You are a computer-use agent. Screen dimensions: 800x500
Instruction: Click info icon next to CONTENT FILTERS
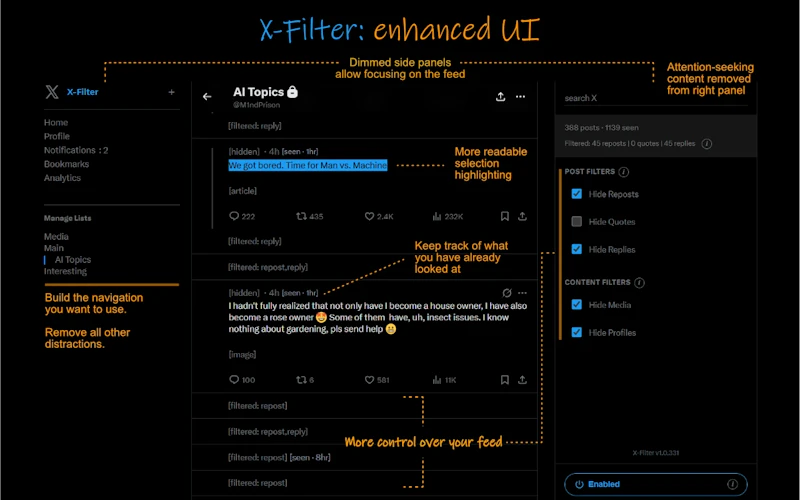(x=639, y=283)
